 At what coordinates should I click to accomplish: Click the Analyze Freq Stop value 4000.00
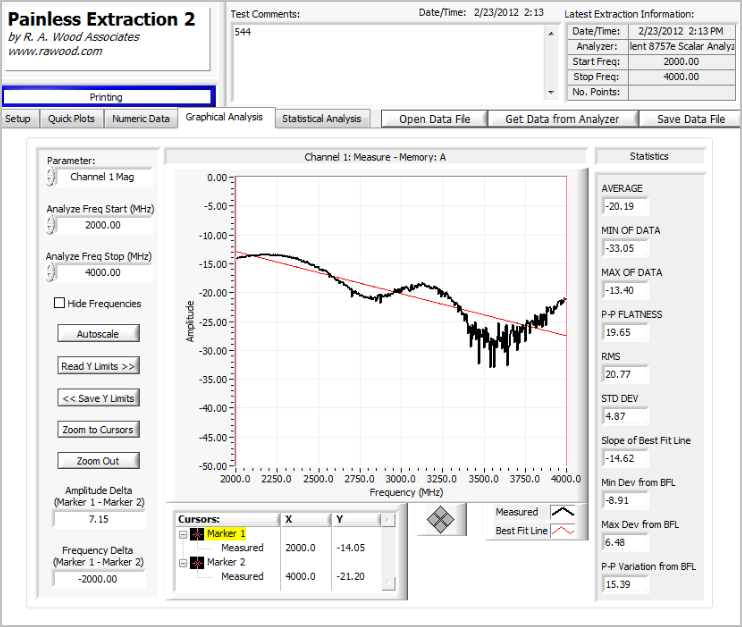tap(103, 273)
